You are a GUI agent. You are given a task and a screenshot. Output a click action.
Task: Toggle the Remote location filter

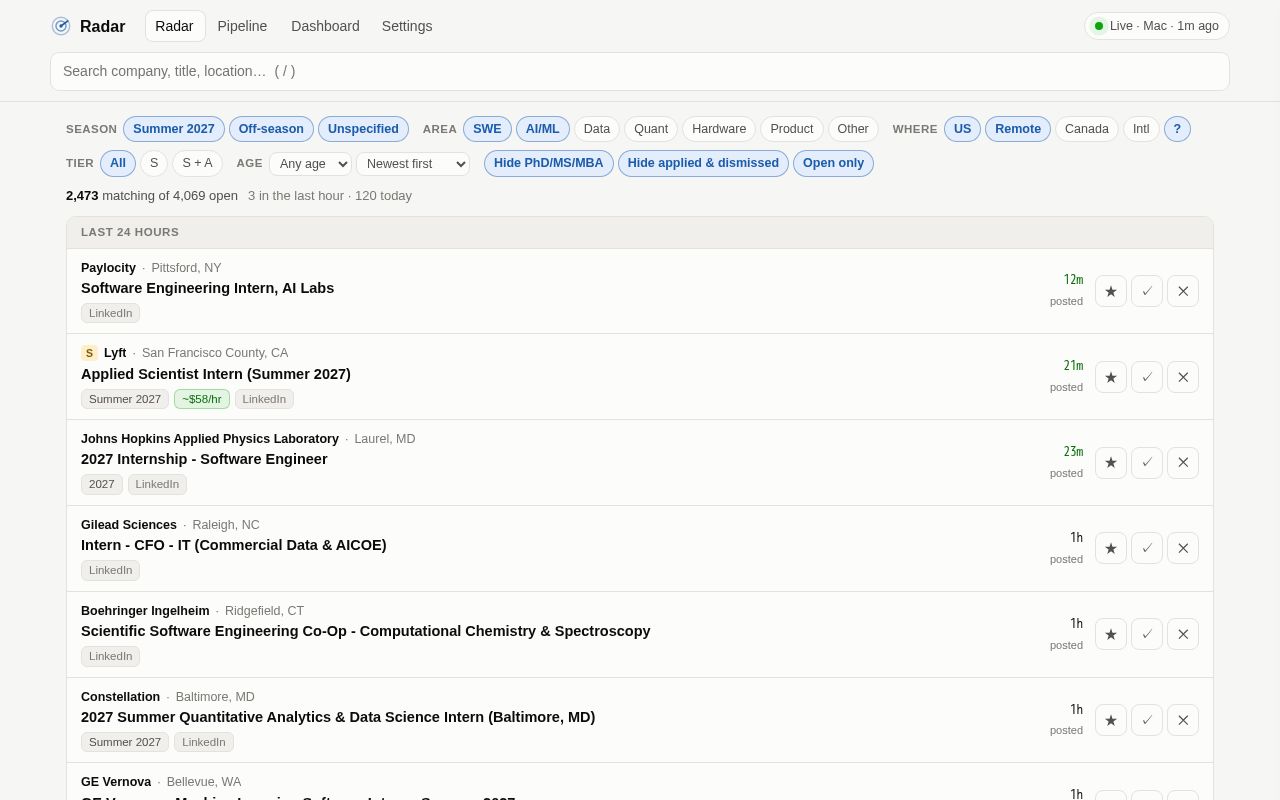(1018, 129)
